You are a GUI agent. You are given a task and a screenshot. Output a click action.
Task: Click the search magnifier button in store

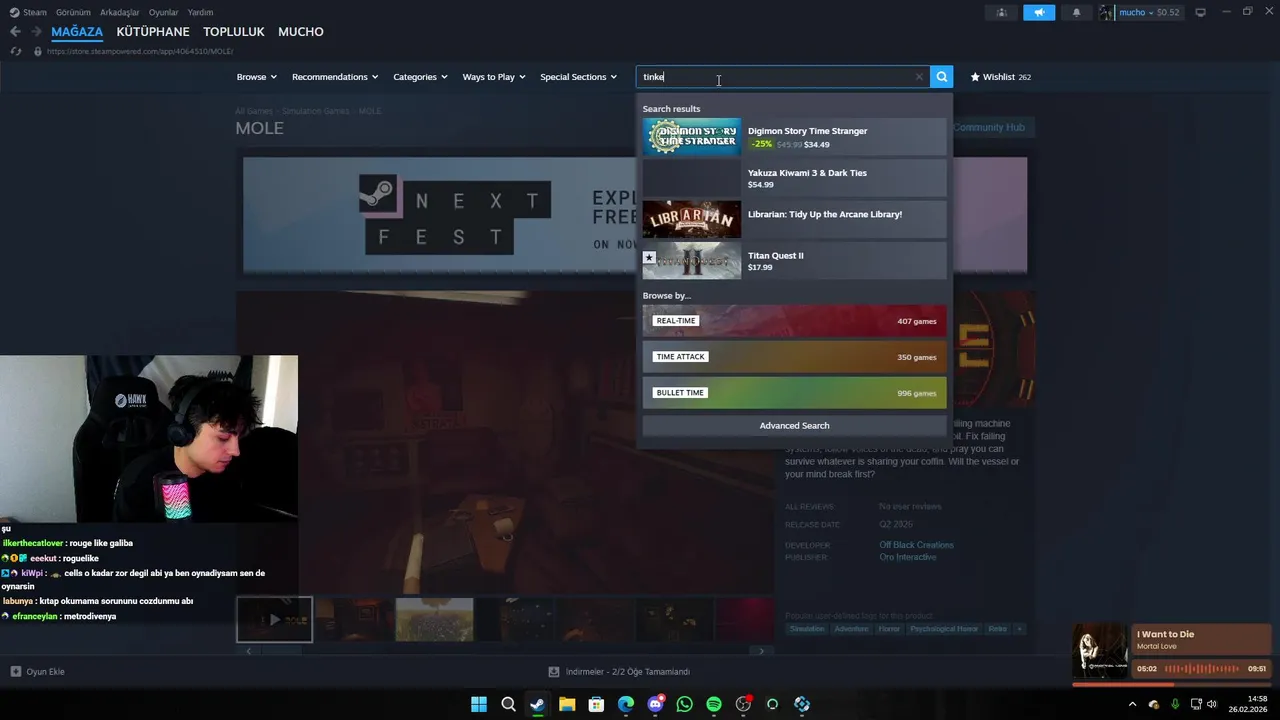click(x=941, y=77)
